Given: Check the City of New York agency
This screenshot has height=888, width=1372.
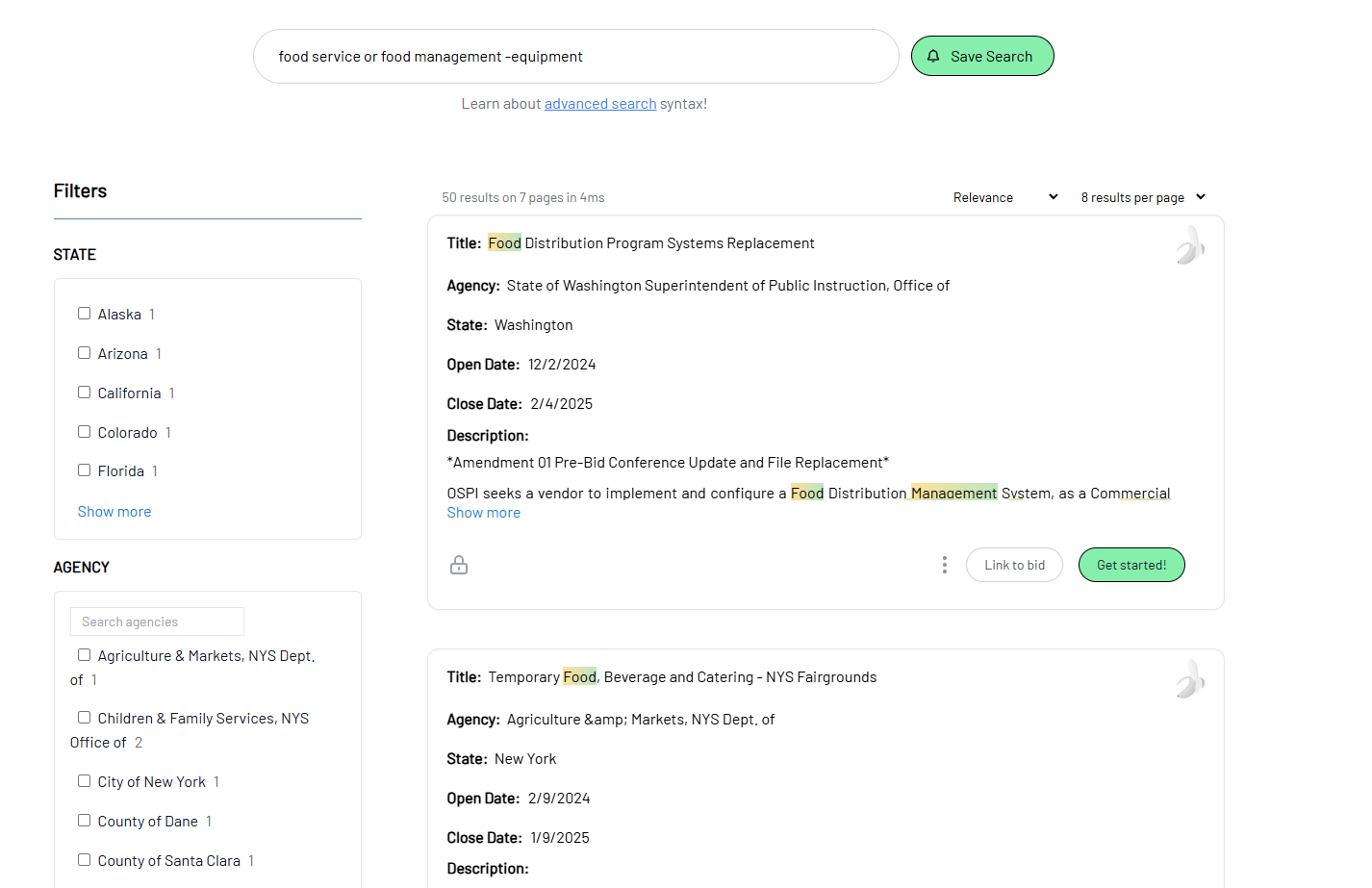Looking at the screenshot, I should pos(85,781).
